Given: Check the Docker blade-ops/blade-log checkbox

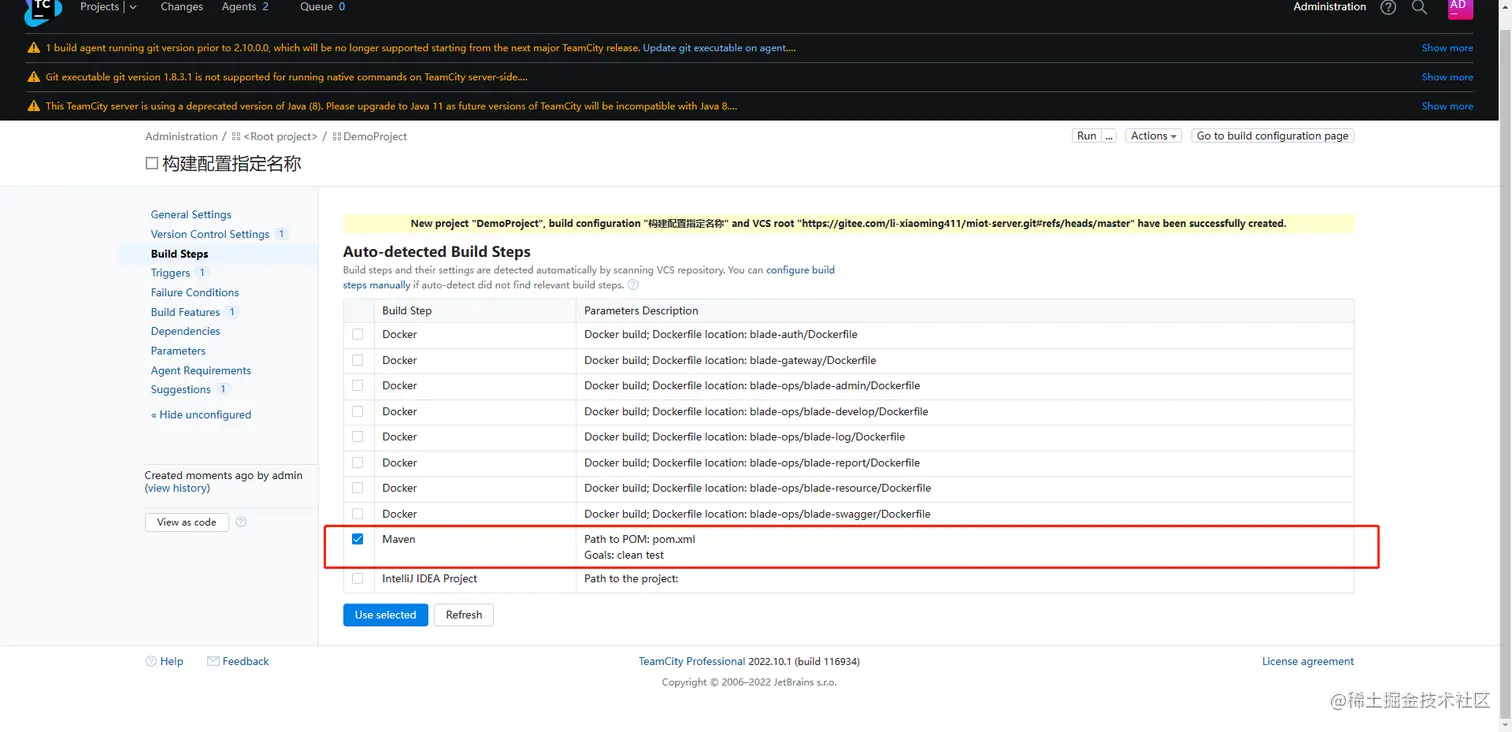Looking at the screenshot, I should (358, 437).
